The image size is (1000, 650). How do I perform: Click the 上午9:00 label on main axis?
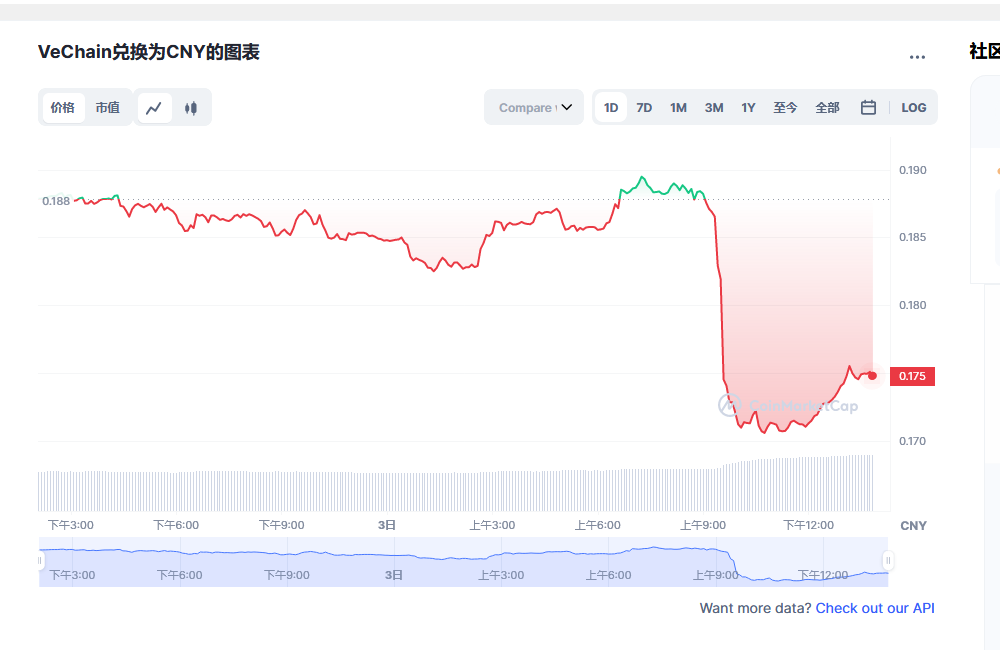(703, 525)
